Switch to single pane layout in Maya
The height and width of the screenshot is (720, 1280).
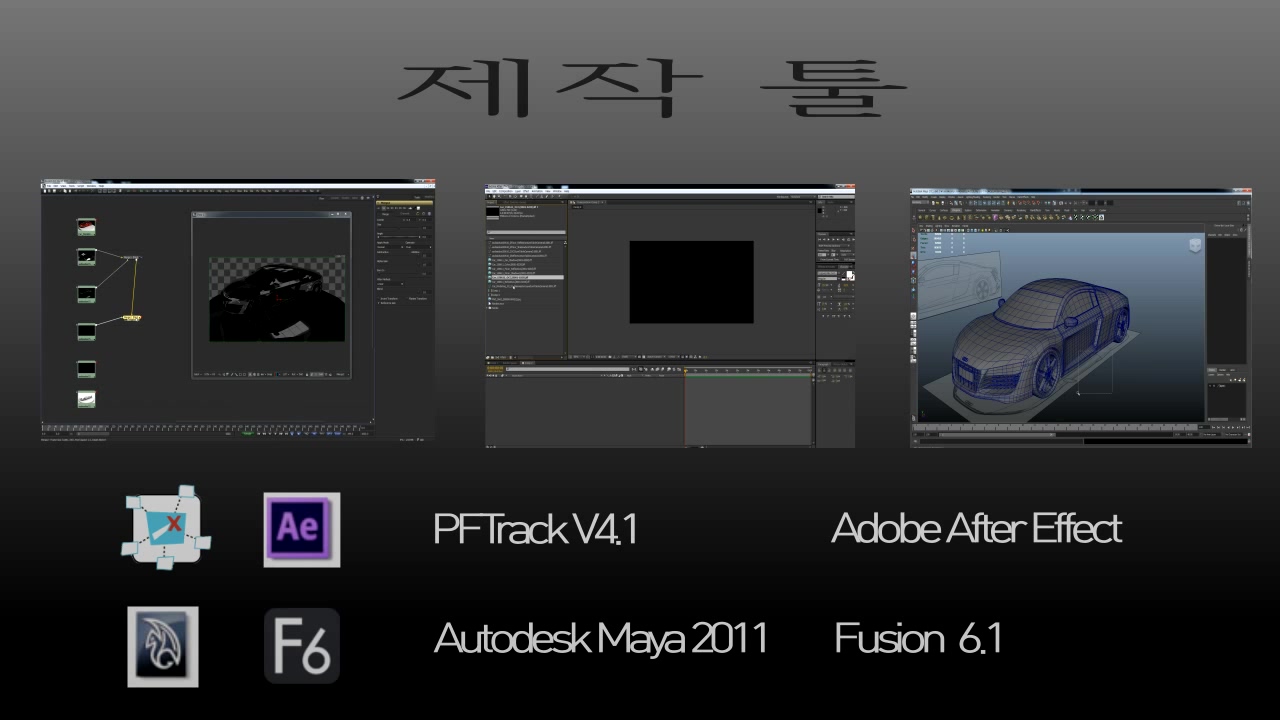[x=914, y=316]
